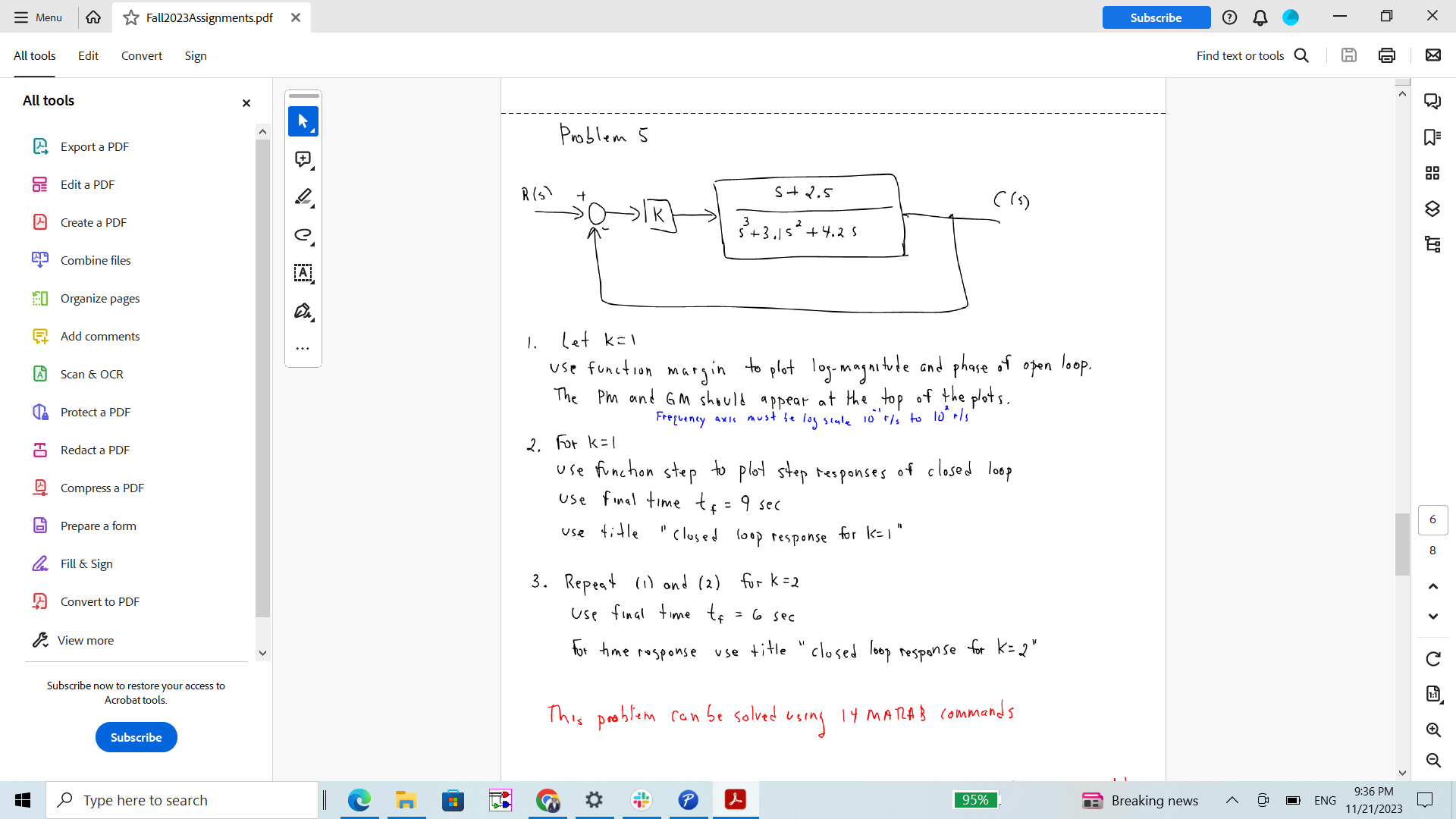This screenshot has width=1456, height=819.
Task: Open the Comments panel on the right
Action: point(1433,101)
